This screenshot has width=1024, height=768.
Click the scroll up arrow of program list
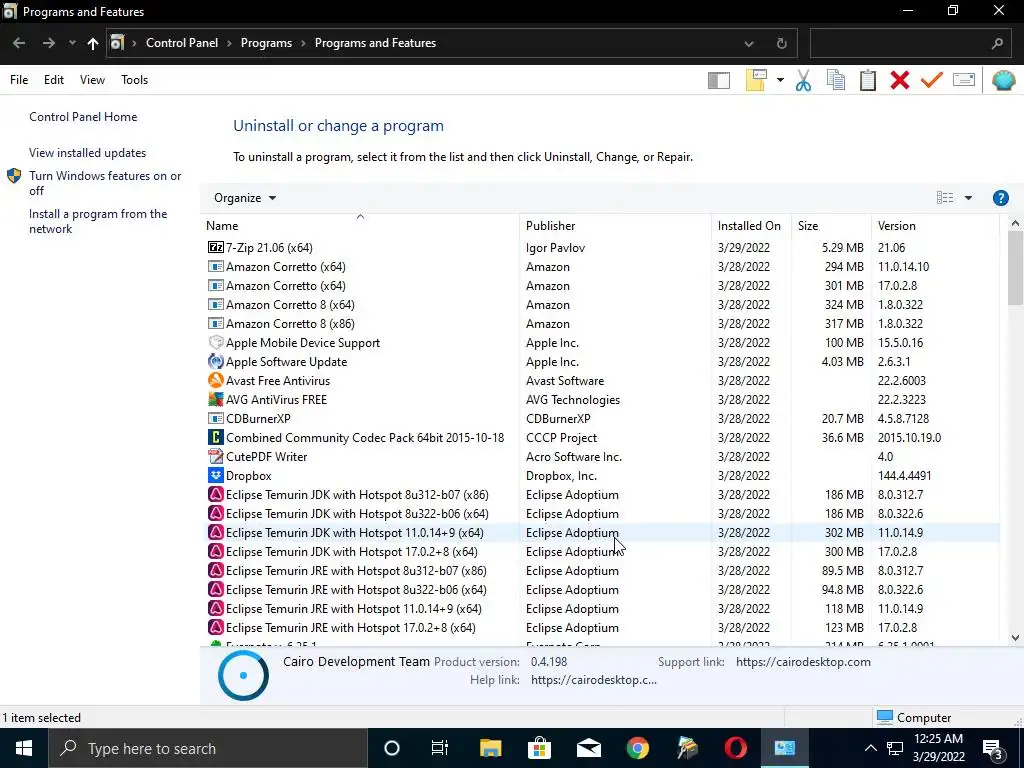(x=1015, y=223)
